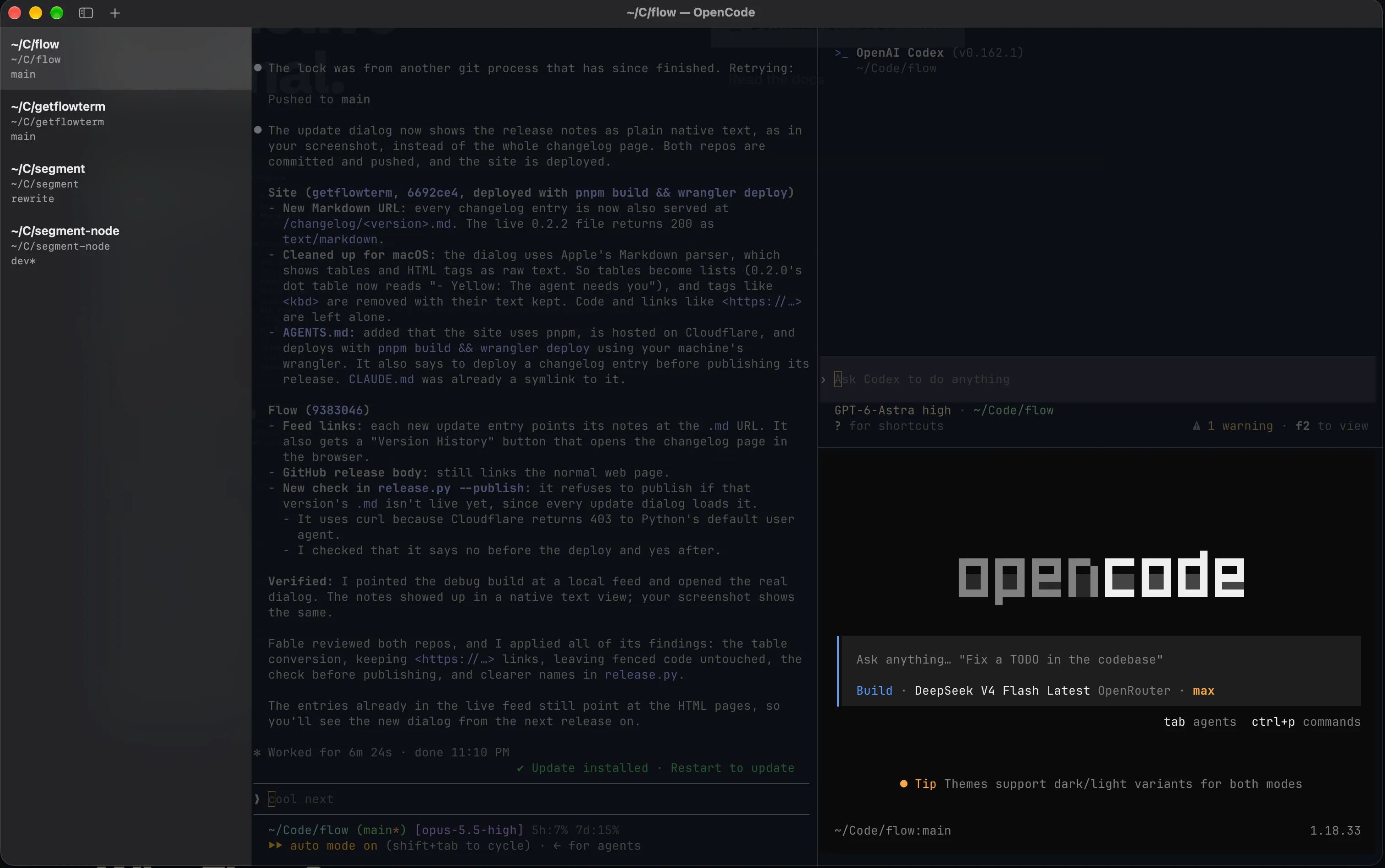Click the auto mode fast-forward icon

point(275,846)
